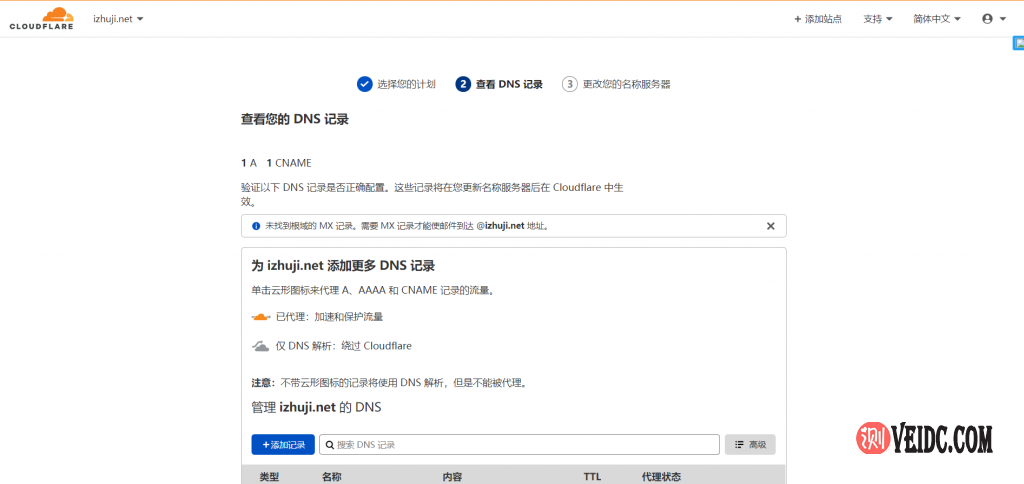Open the 简体中文 language dropdown
The image size is (1024, 484).
936,19
